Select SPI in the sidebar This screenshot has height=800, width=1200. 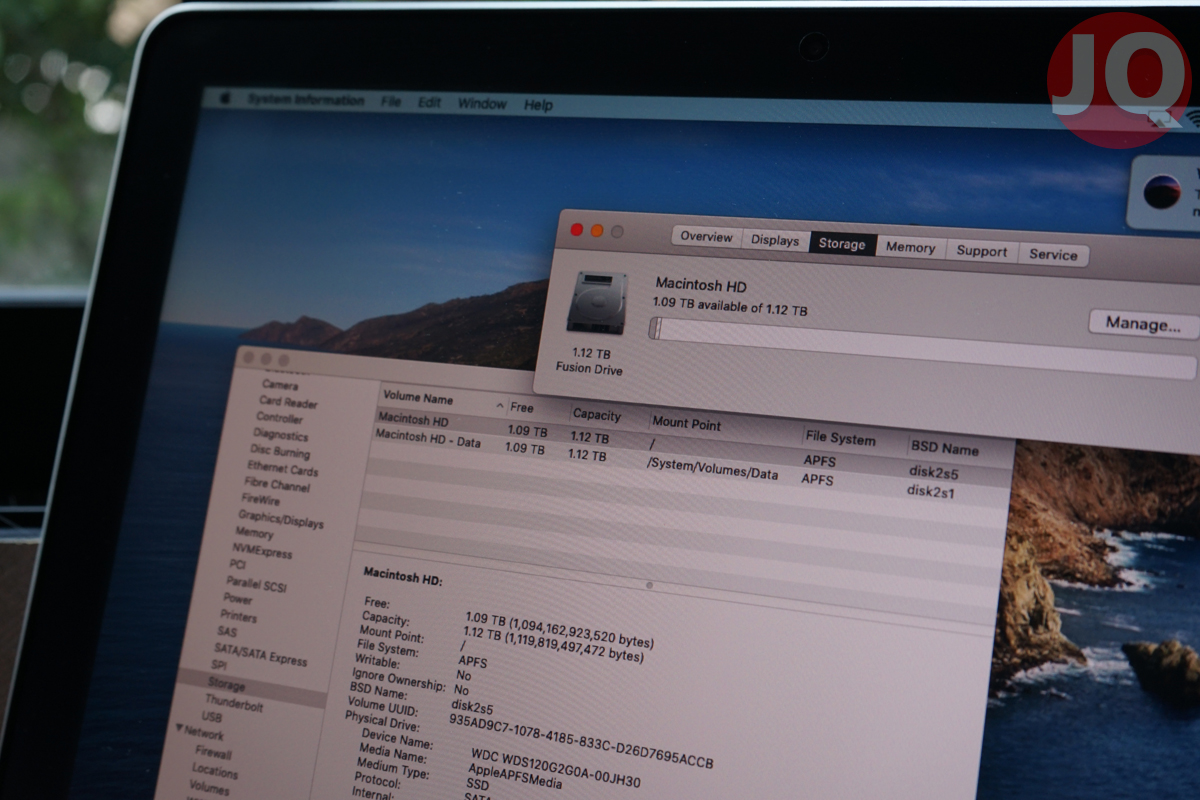click(219, 664)
